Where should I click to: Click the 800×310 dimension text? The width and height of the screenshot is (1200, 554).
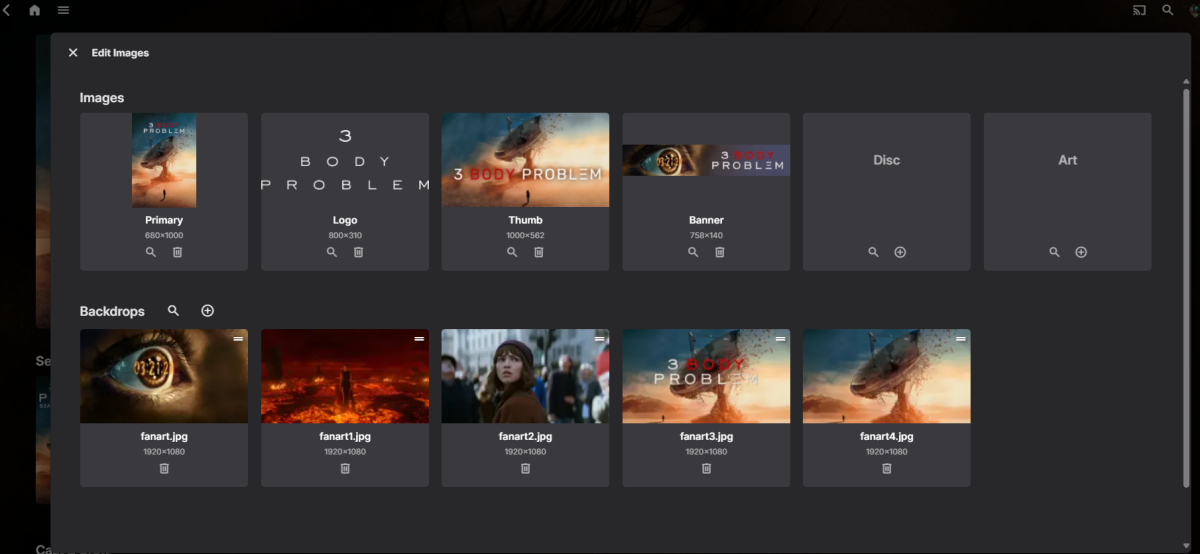[345, 236]
